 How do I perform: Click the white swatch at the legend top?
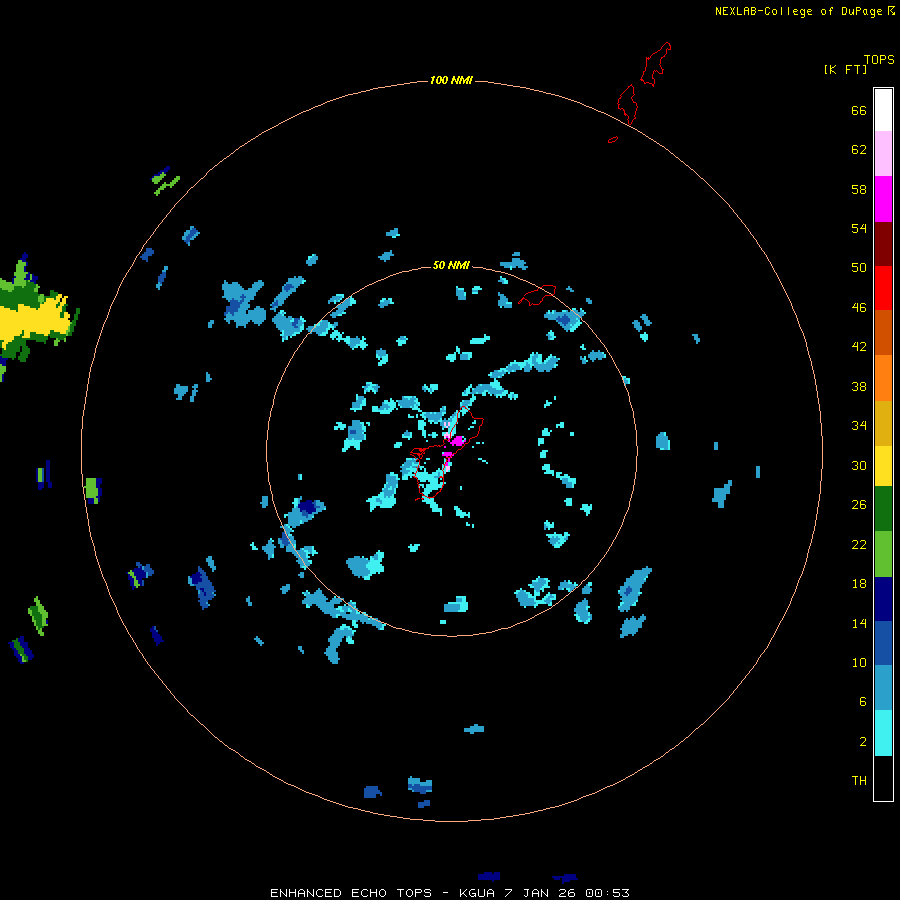click(883, 110)
